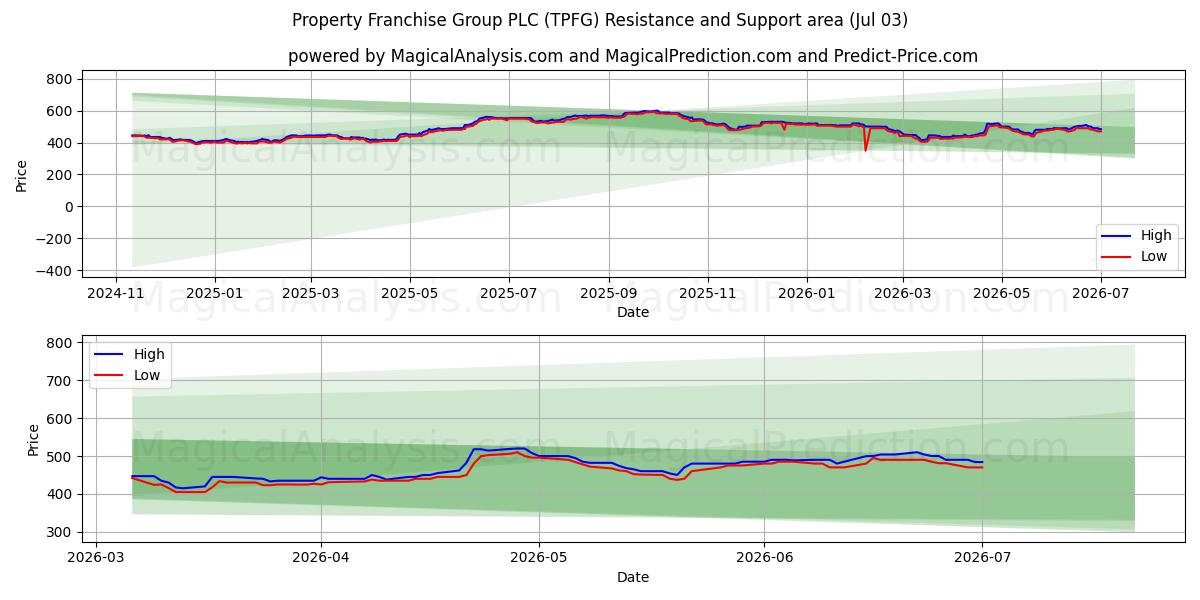This screenshot has width=1200, height=600.
Task: Click 'Low' in the bottom chart legend
Action: (147, 375)
